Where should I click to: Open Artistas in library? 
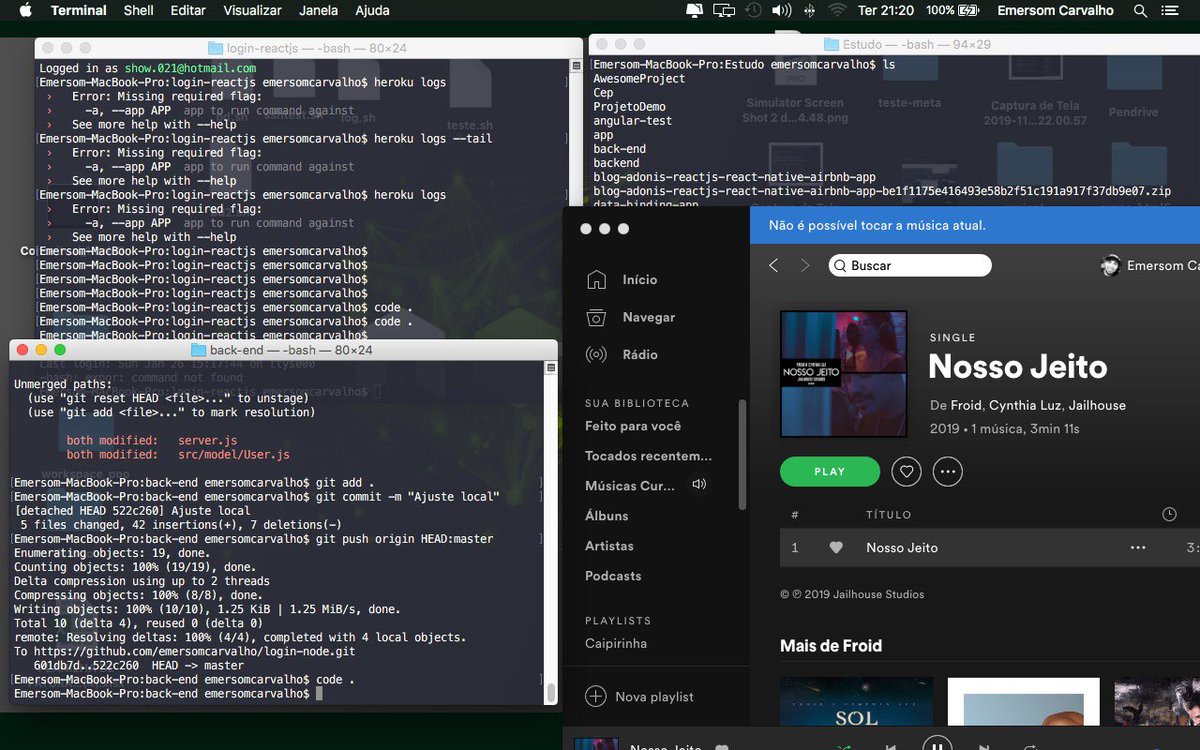610,546
